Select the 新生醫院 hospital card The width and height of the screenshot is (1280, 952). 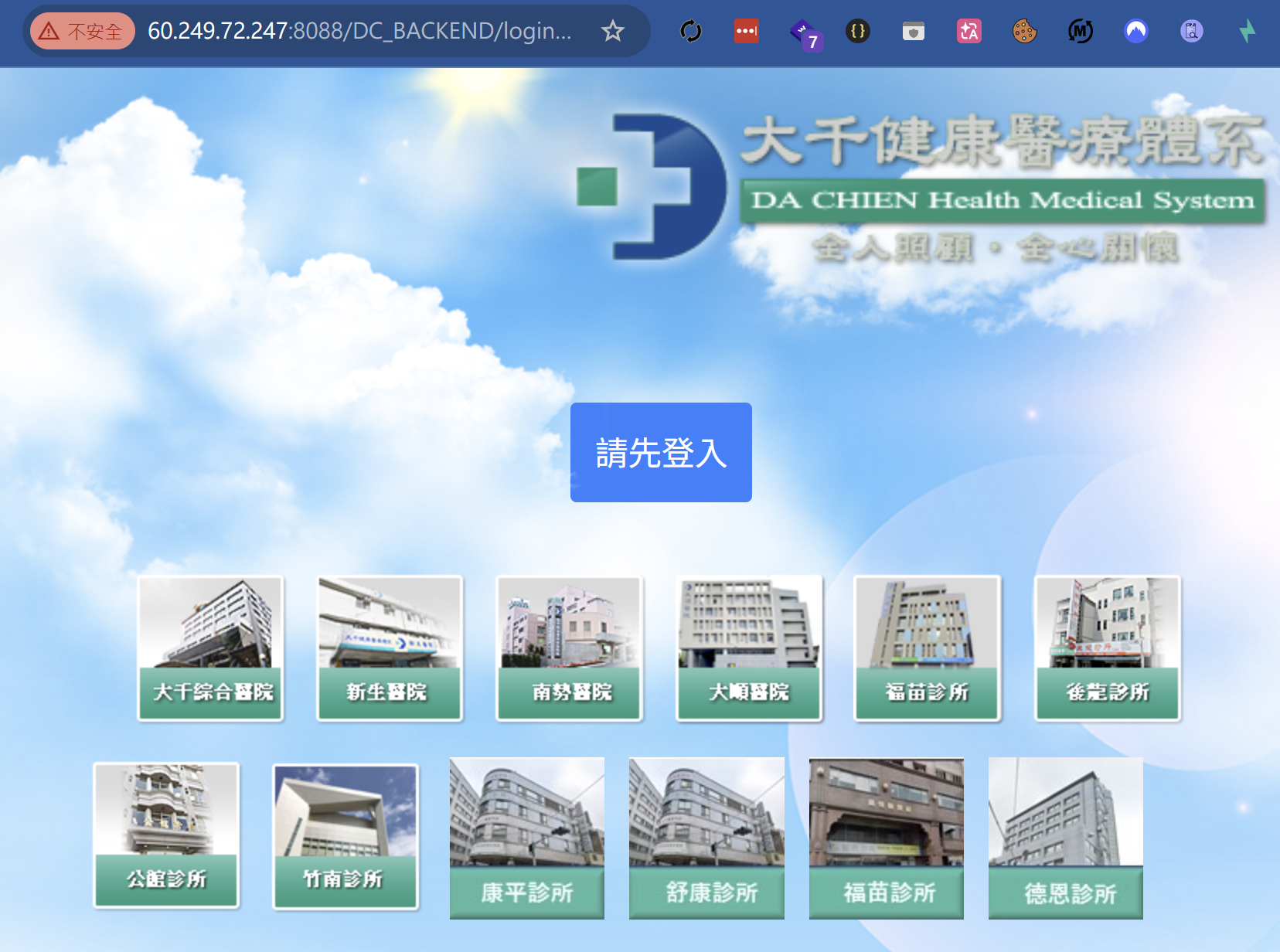tap(390, 648)
